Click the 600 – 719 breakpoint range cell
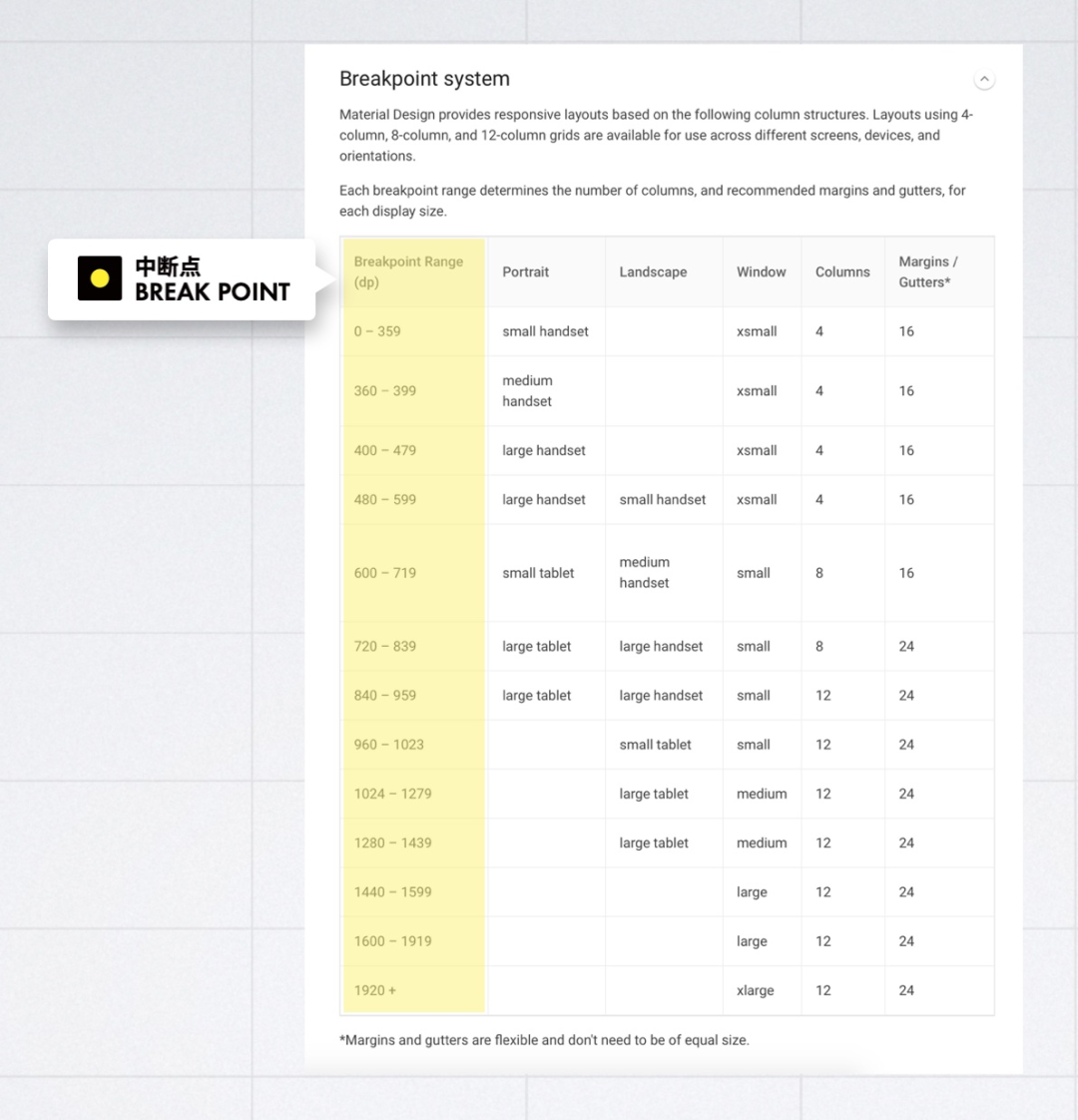This screenshot has width=1078, height=1120. [384, 573]
